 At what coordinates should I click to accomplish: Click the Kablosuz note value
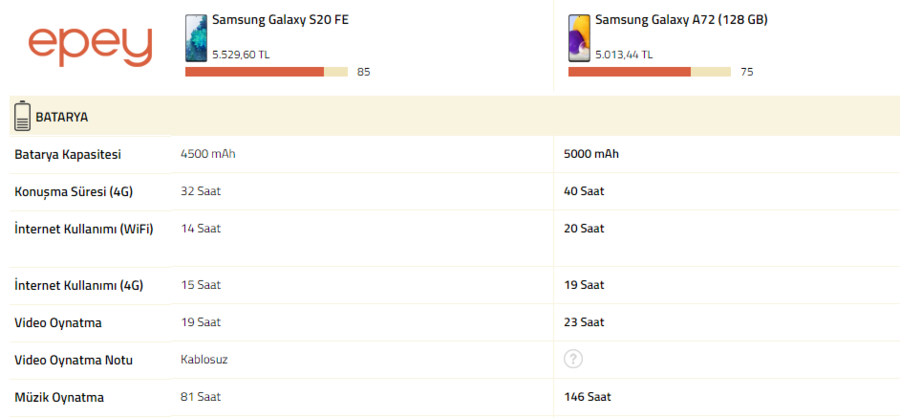click(204, 360)
